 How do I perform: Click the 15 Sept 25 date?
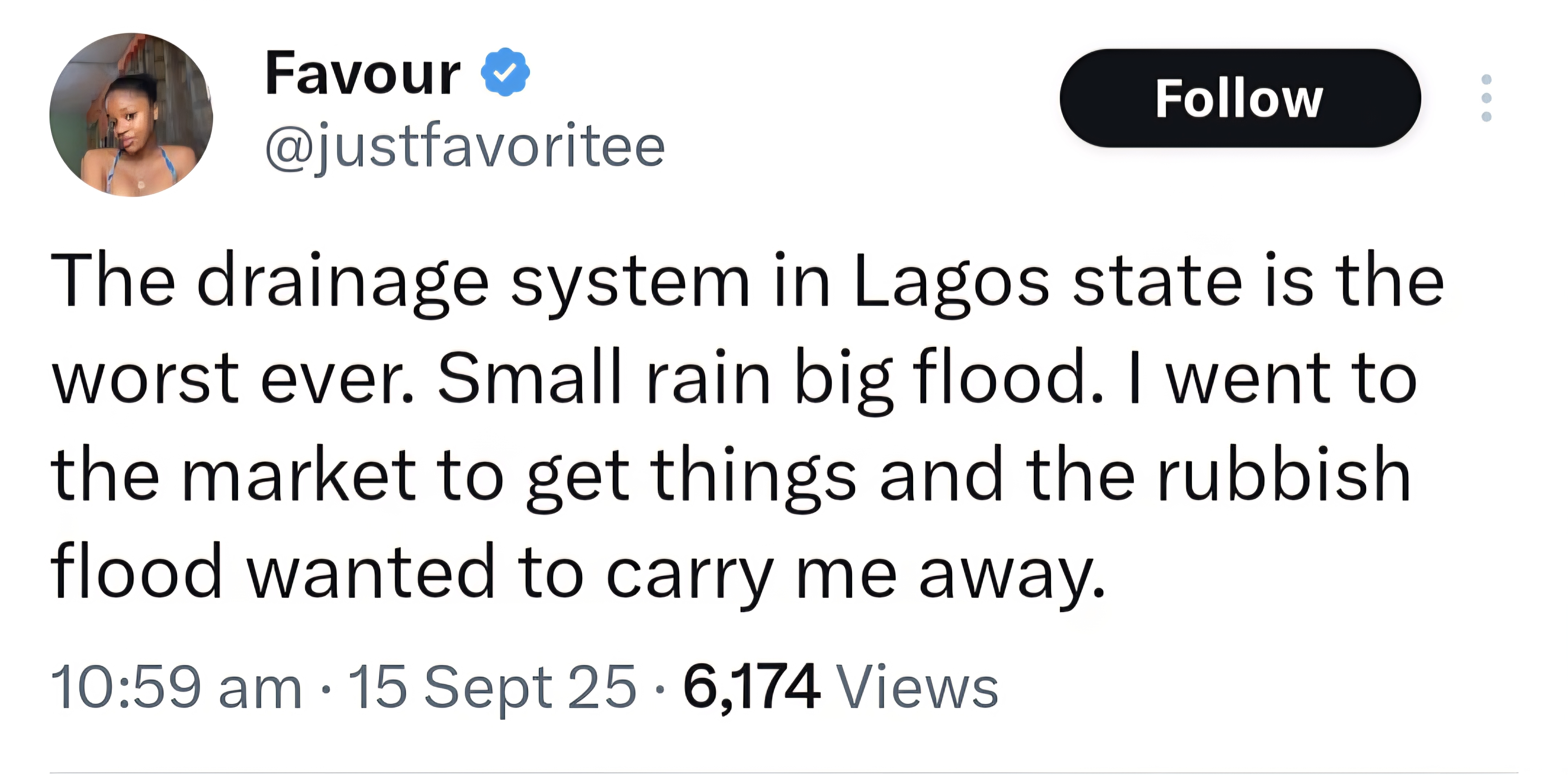491,688
